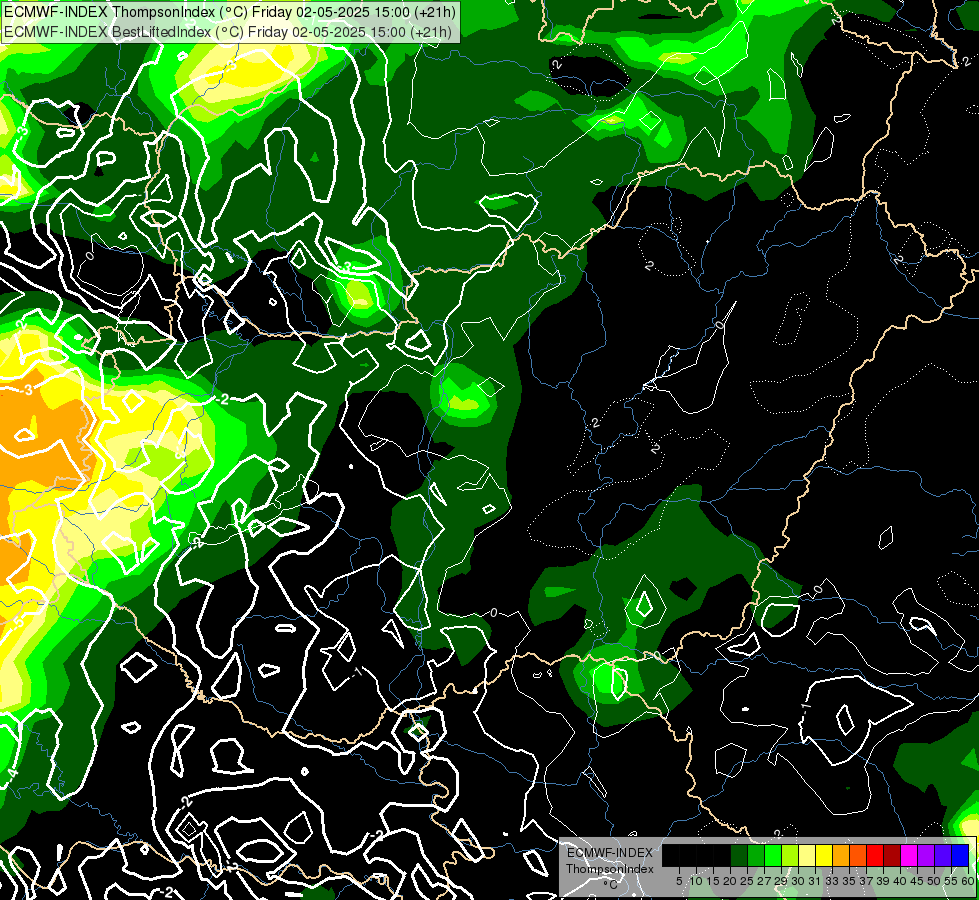The image size is (979, 900).
Task: Click the orange-red 35–37 legend swatch
Action: coord(858,855)
